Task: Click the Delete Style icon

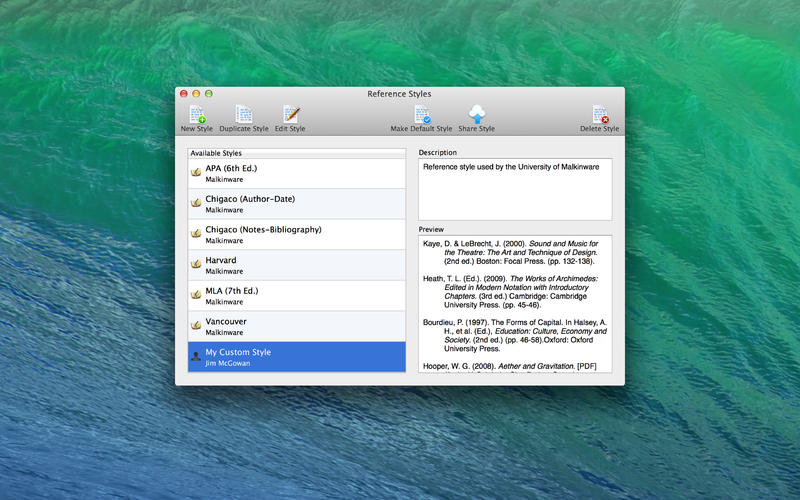Action: [599, 115]
